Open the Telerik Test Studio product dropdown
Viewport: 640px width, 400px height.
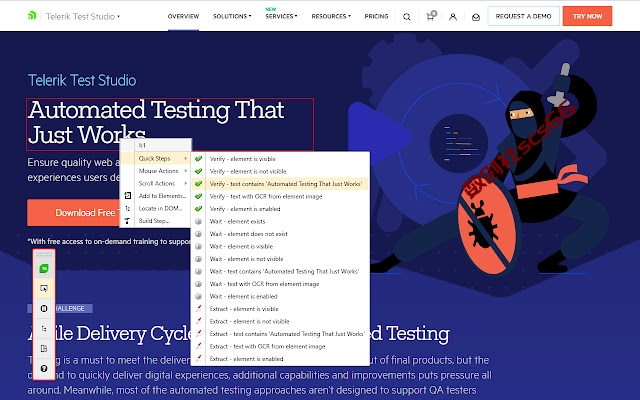[83, 16]
